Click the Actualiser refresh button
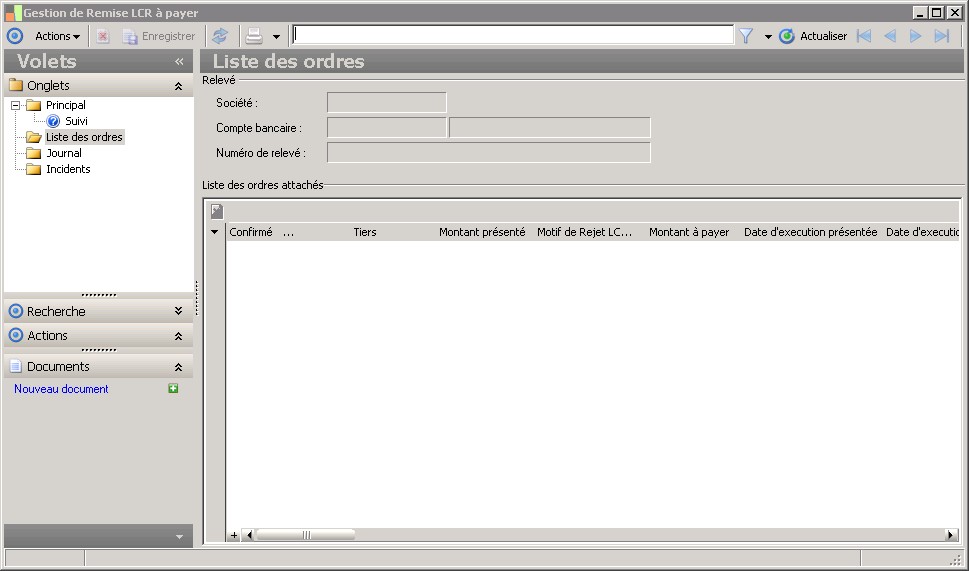This screenshot has width=969, height=571. (813, 36)
